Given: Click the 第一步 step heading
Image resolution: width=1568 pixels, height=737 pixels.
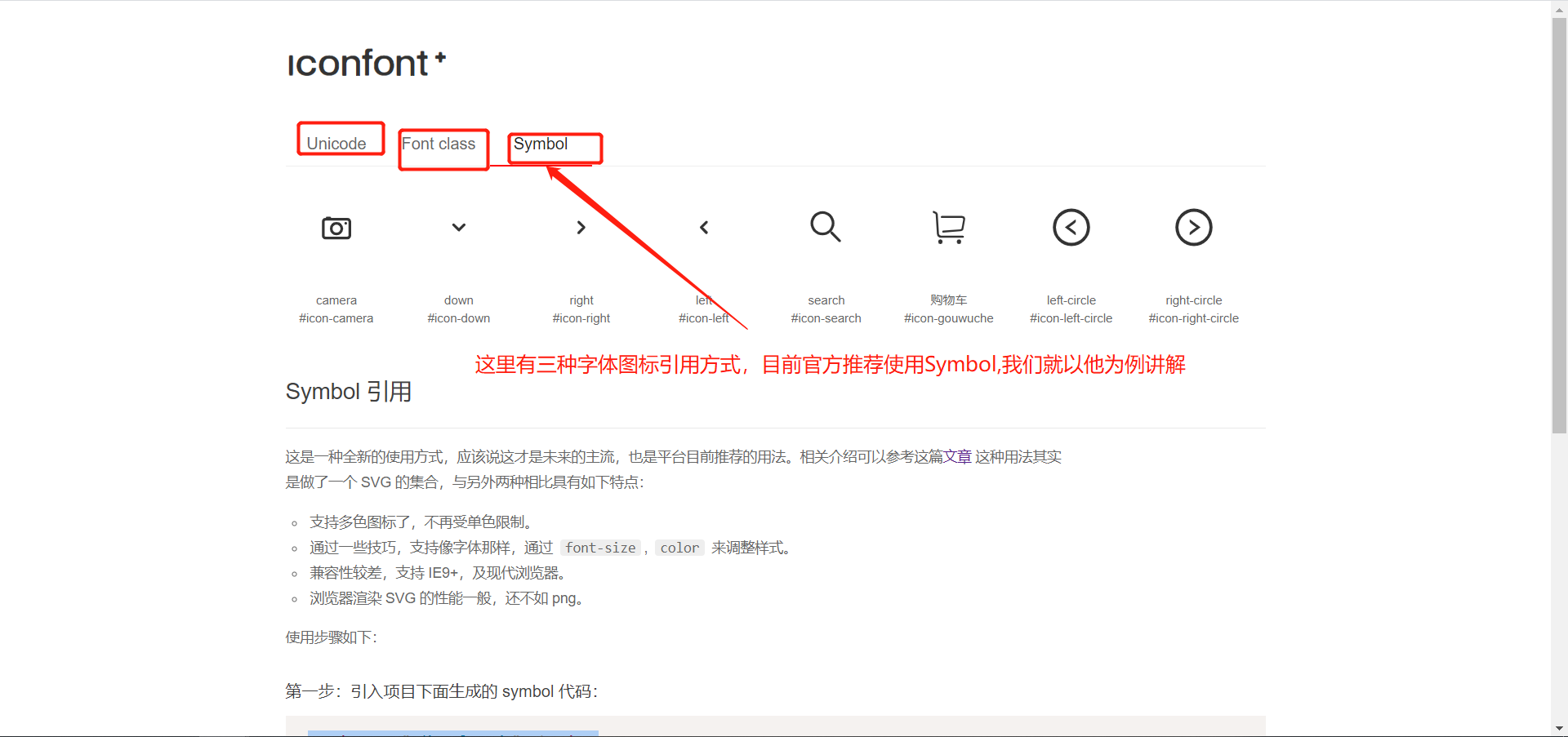Looking at the screenshot, I should point(442,691).
